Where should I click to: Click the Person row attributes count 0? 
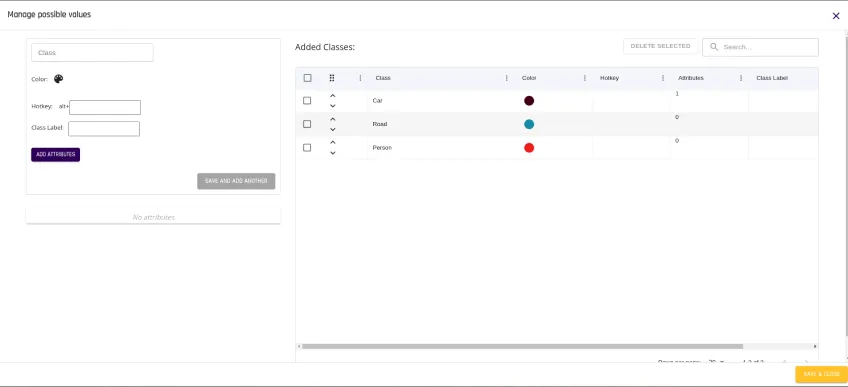click(677, 141)
